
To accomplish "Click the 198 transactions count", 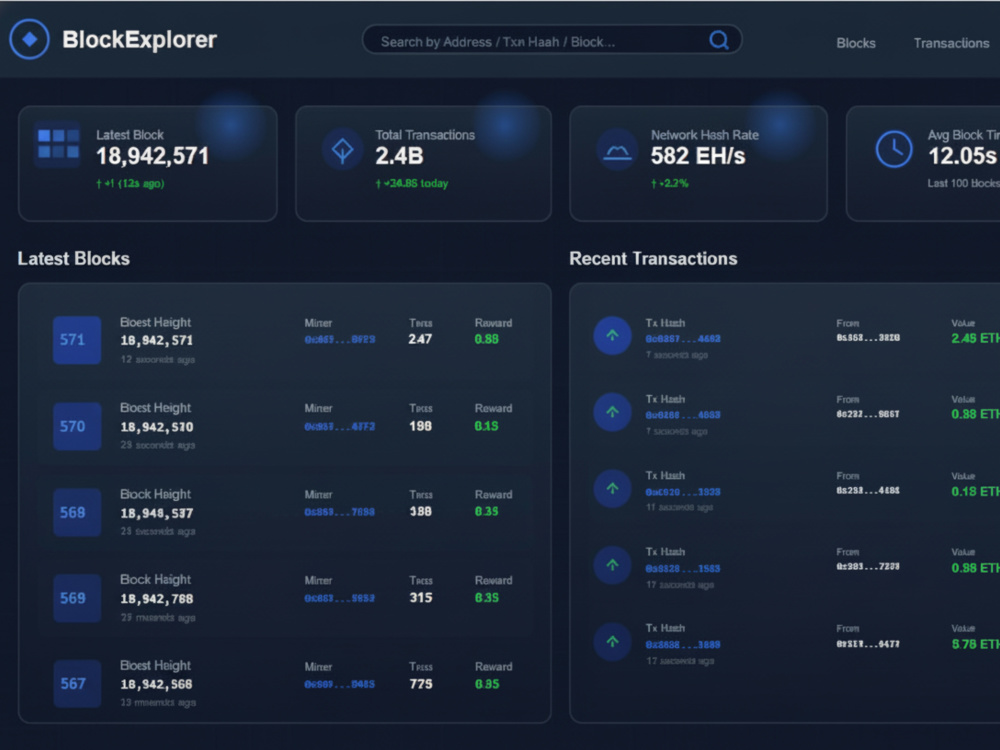I will tap(420, 426).
